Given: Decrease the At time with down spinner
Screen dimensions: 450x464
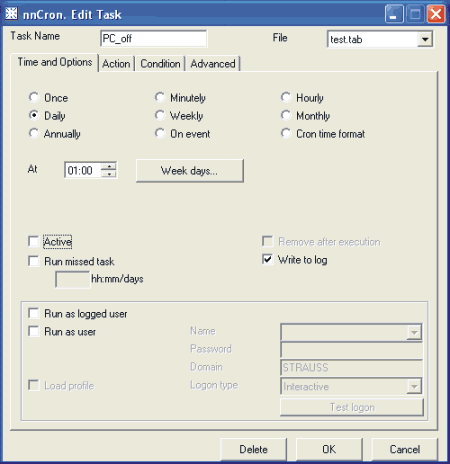Looking at the screenshot, I should 109,174.
